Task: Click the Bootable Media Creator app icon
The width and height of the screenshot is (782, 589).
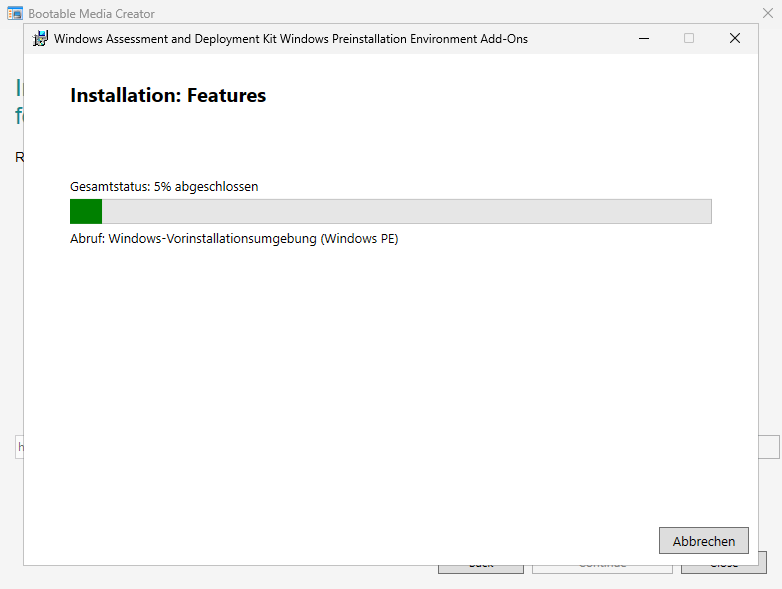Action: [x=15, y=13]
